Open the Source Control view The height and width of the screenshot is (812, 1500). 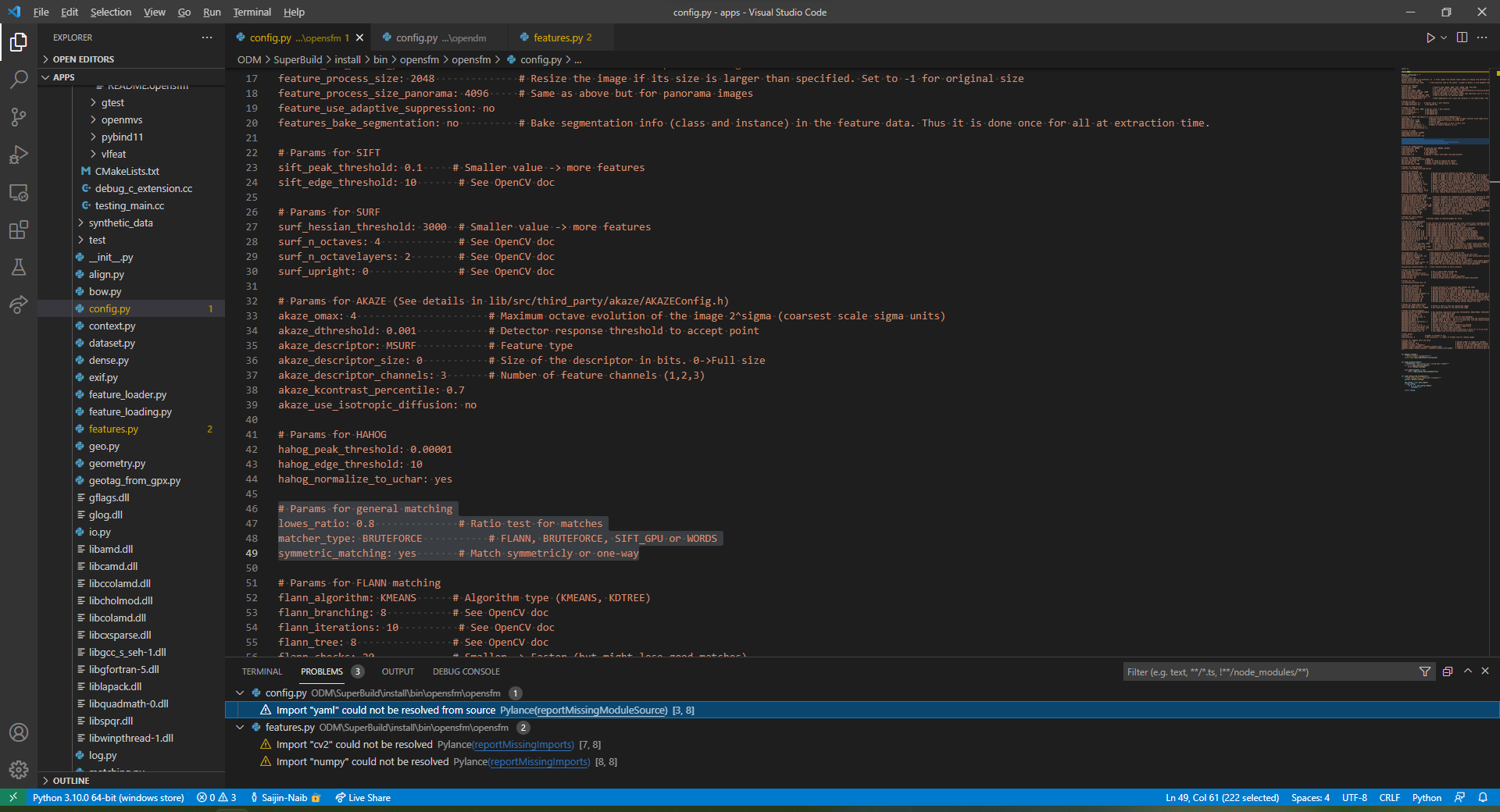[x=19, y=117]
